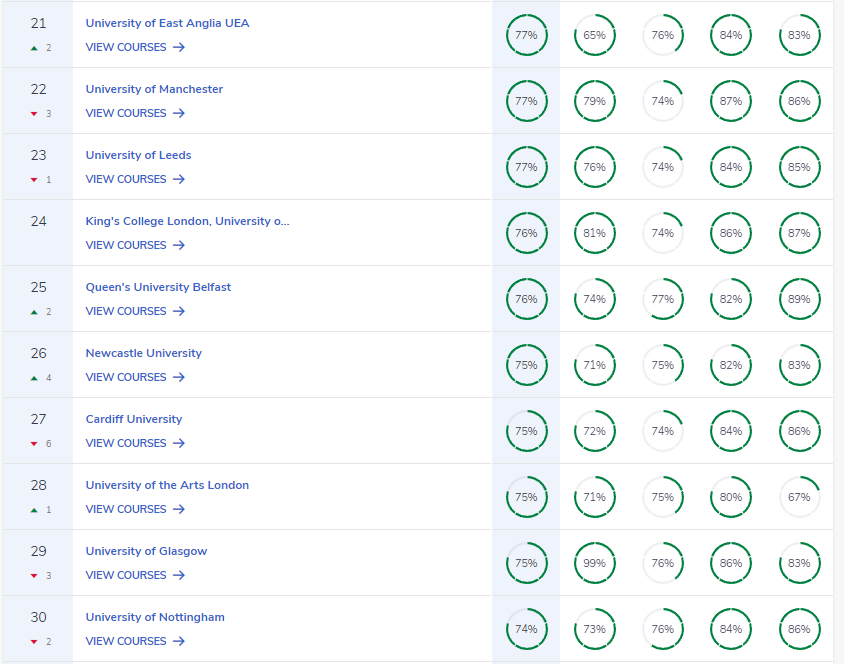
Task: Click the 77% third-column circle for Queen's Belfast
Action: (663, 299)
